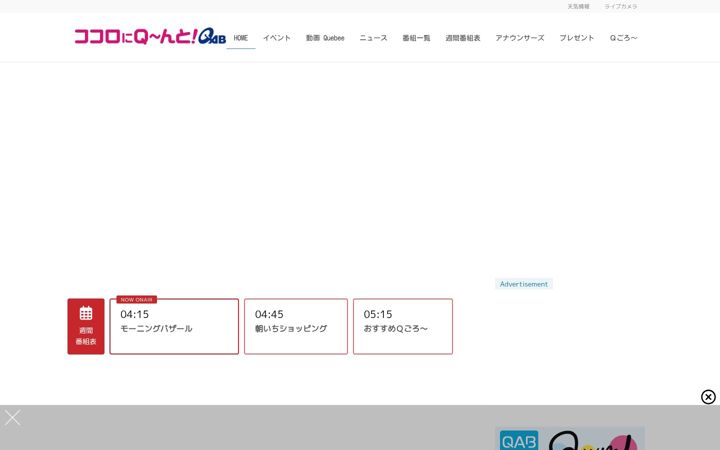
Task: Open the プレゼント menu item
Action: click(x=577, y=38)
